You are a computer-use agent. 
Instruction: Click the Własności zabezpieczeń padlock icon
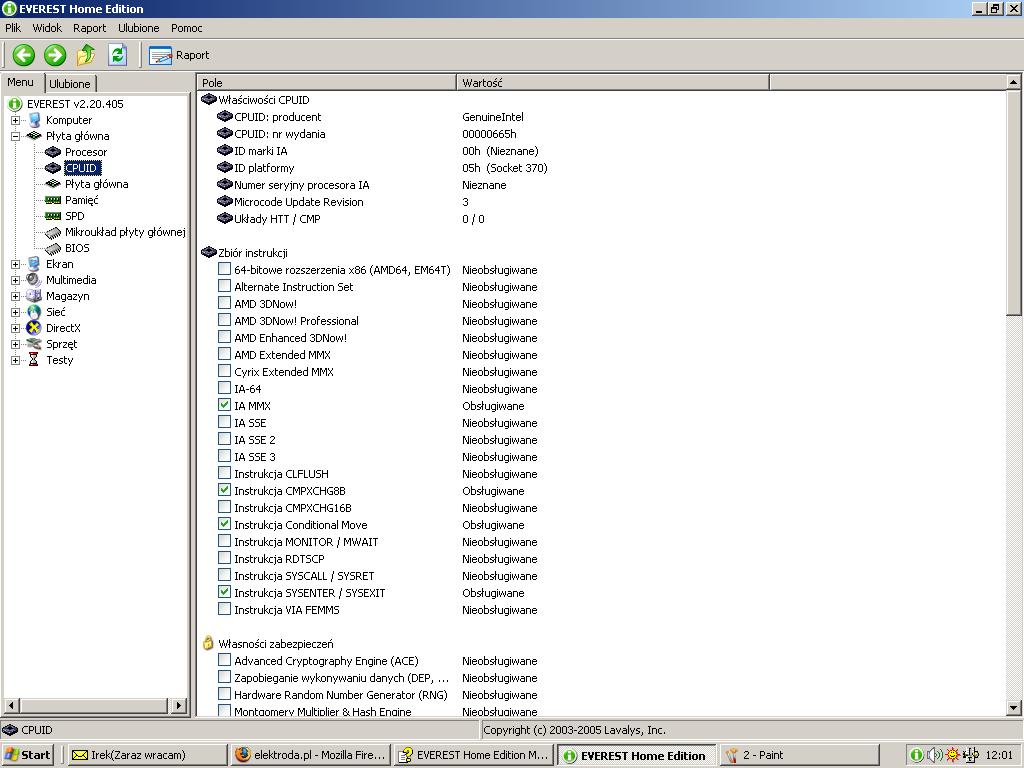coord(208,643)
